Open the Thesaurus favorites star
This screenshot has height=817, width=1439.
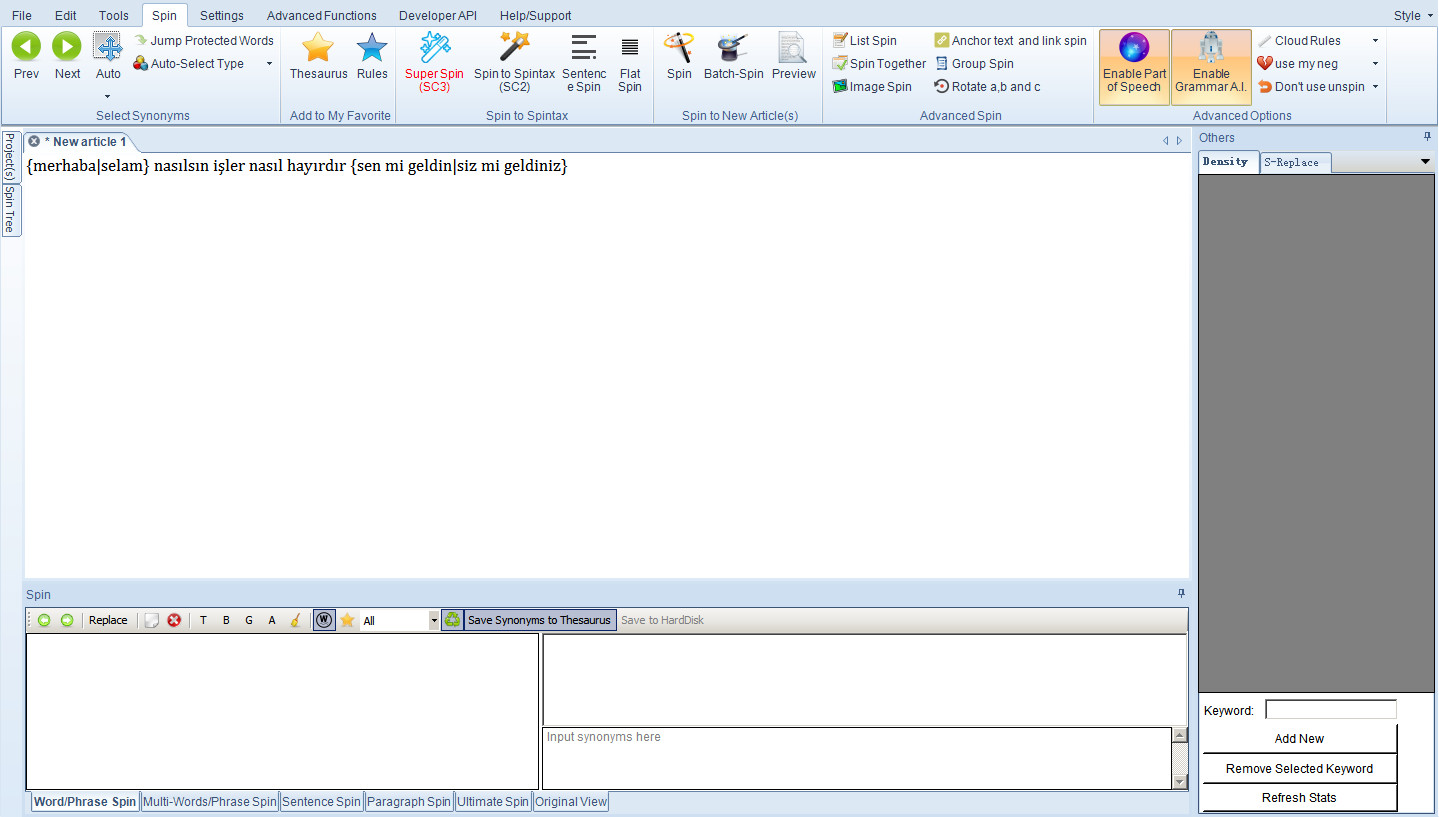pyautogui.click(x=318, y=48)
